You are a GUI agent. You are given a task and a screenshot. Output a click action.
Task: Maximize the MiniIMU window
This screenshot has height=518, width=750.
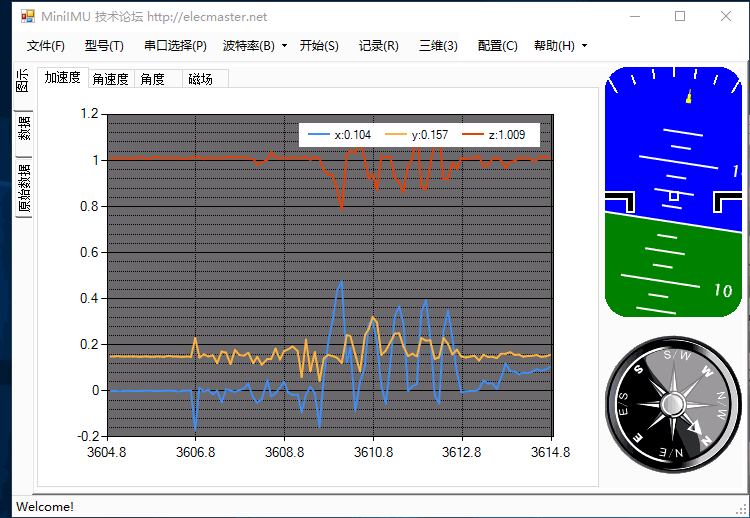680,16
